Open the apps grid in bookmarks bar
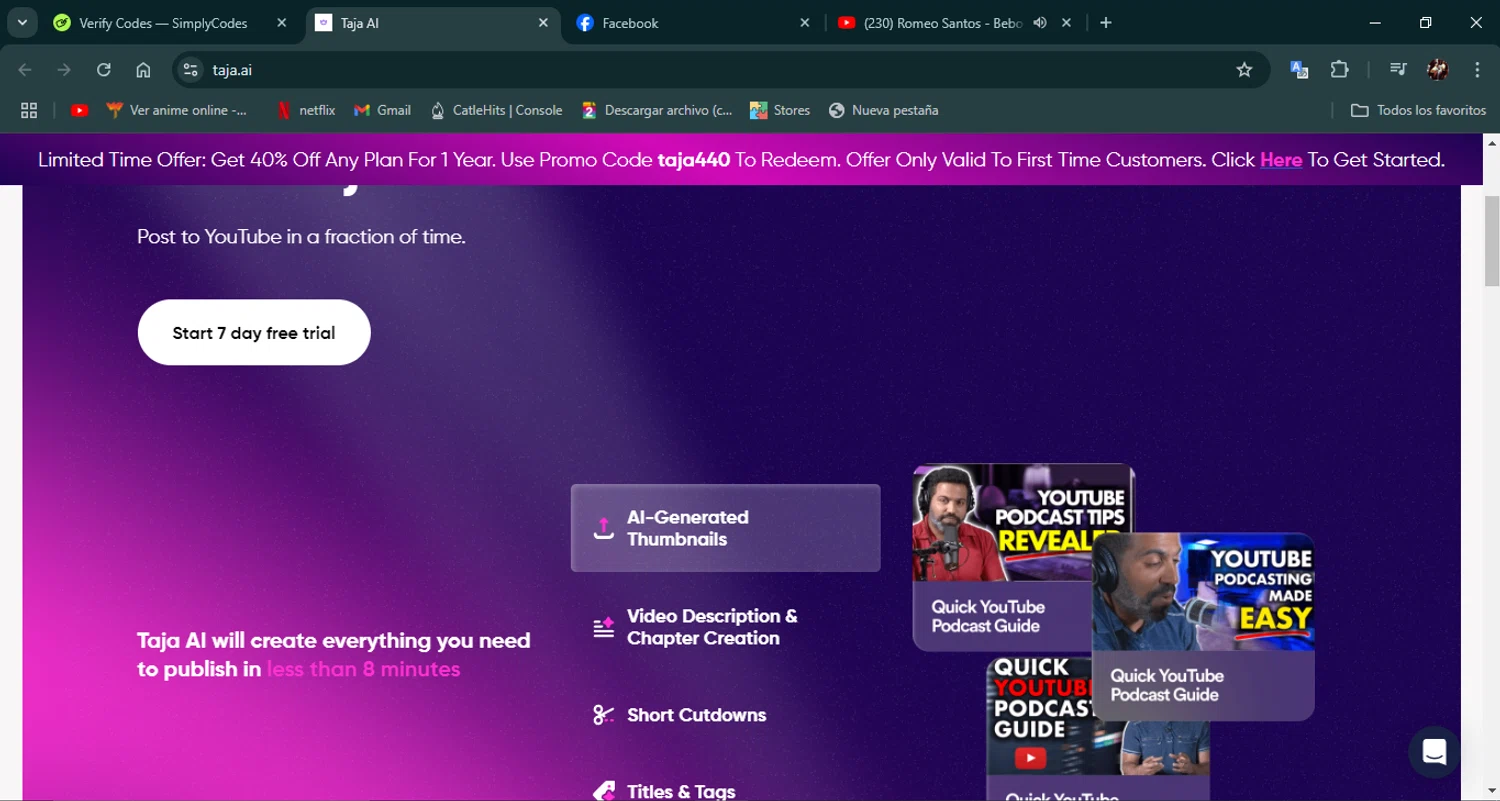The height and width of the screenshot is (801, 1500). coord(29,110)
